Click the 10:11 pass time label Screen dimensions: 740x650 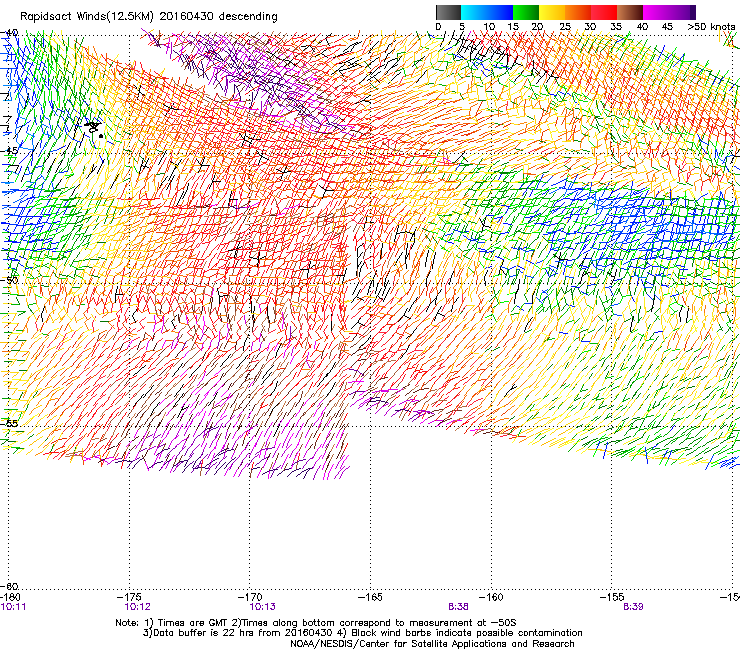(14, 607)
